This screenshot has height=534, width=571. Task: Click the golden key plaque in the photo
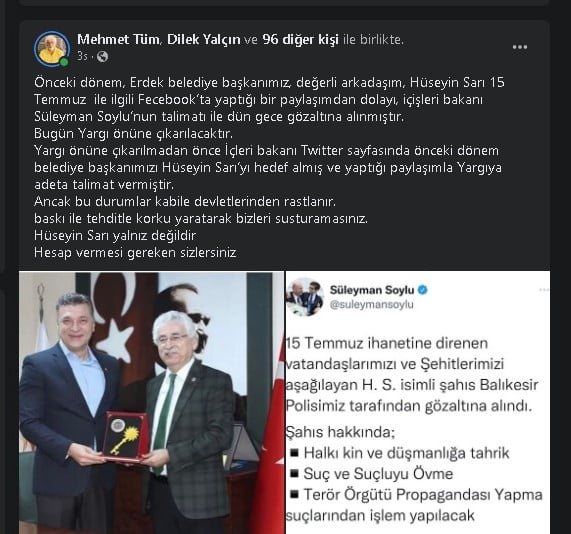[125, 436]
